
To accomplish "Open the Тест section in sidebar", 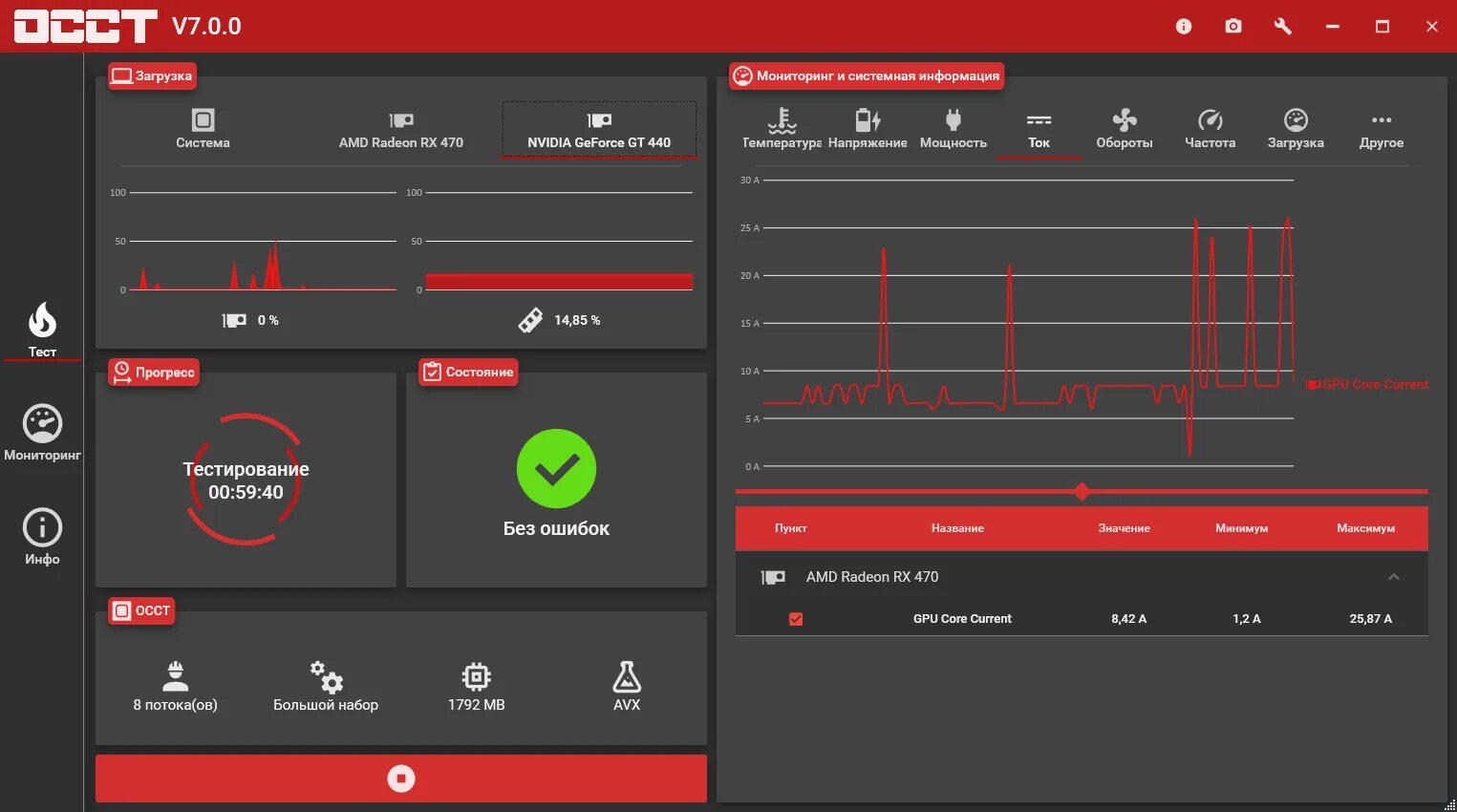I will coord(42,331).
